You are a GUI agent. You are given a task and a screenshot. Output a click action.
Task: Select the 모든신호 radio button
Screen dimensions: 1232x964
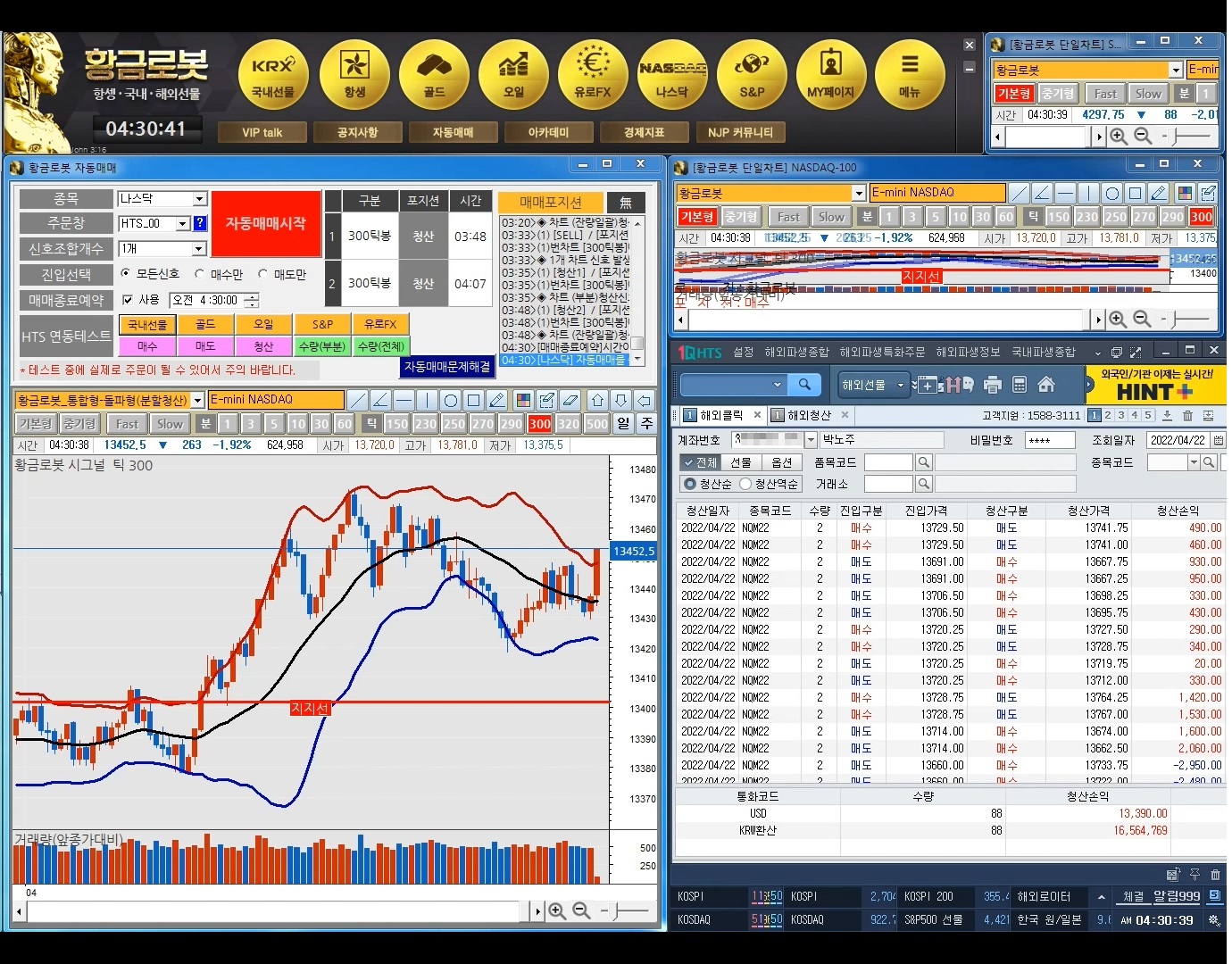(x=126, y=274)
